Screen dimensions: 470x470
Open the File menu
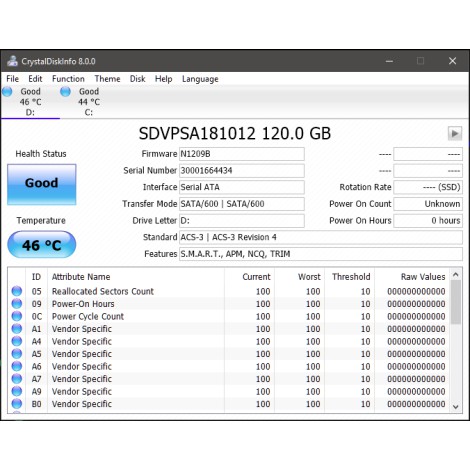[x=12, y=79]
